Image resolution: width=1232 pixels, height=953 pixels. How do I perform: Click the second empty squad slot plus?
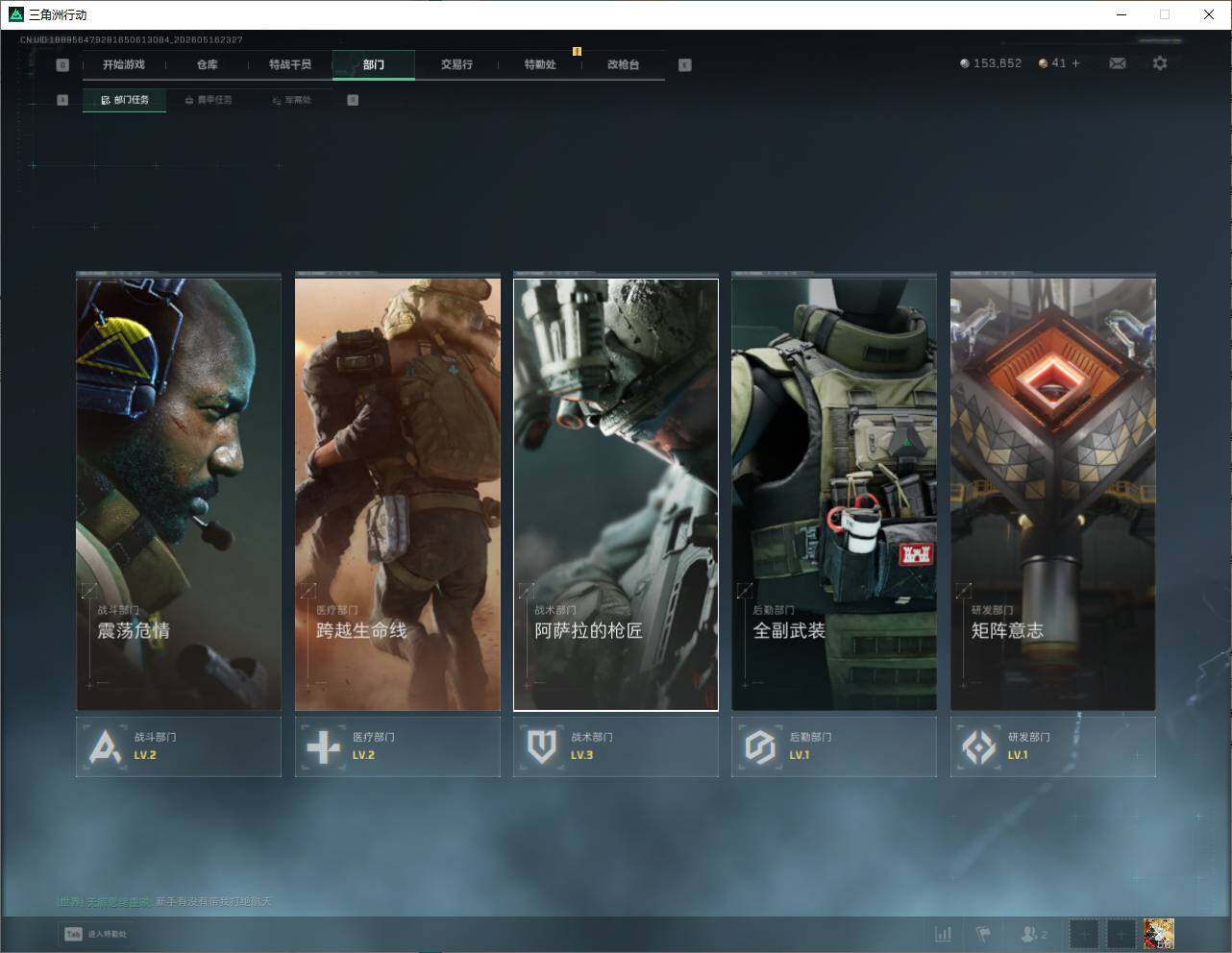(x=1121, y=934)
